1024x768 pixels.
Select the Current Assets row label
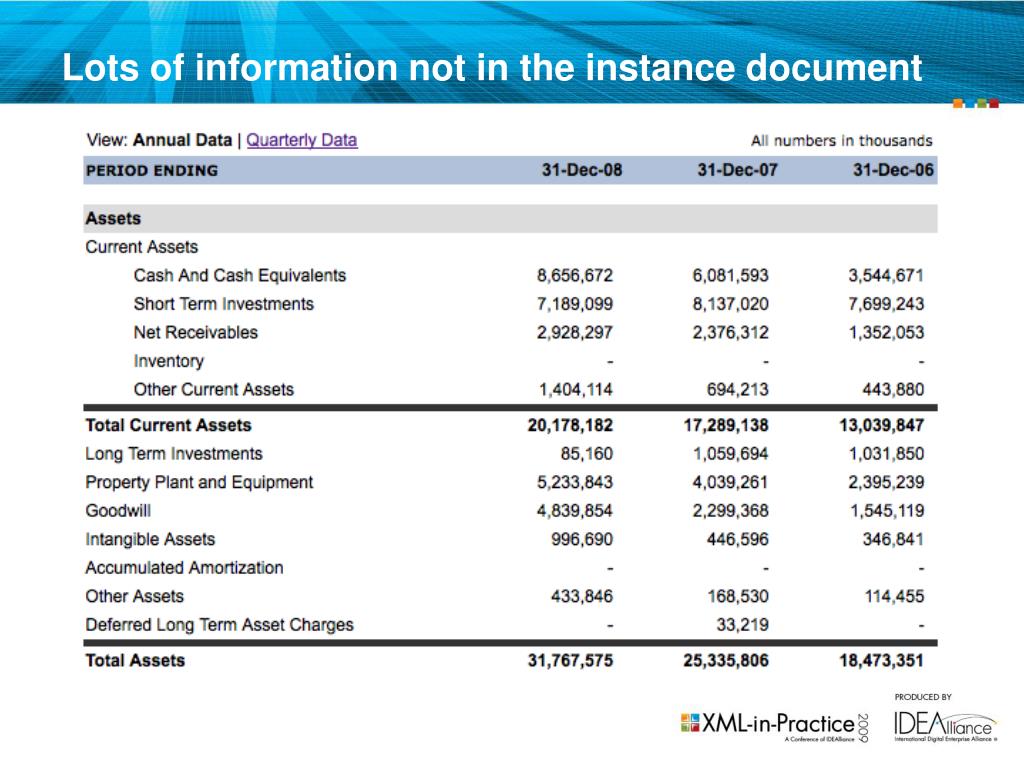pyautogui.click(x=142, y=247)
